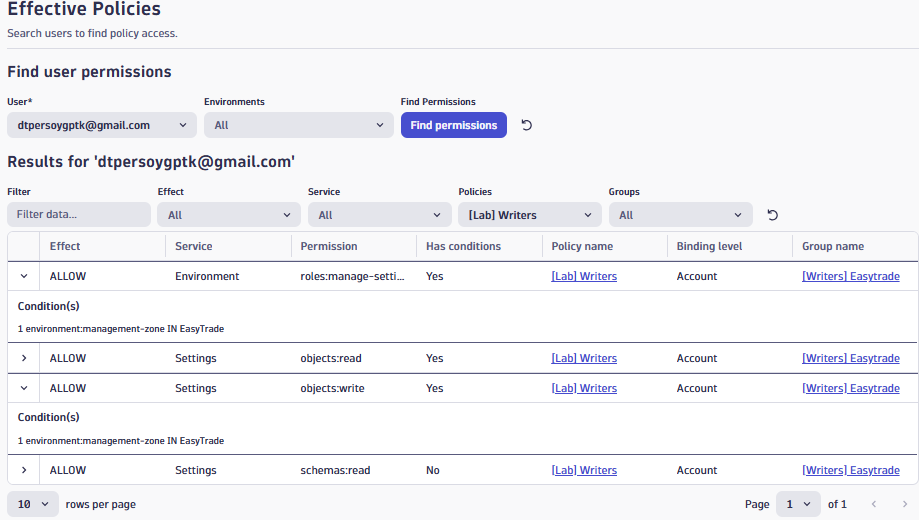Click the Find permissions button
Screen dimensions: 919x520
pyautogui.click(x=453, y=125)
